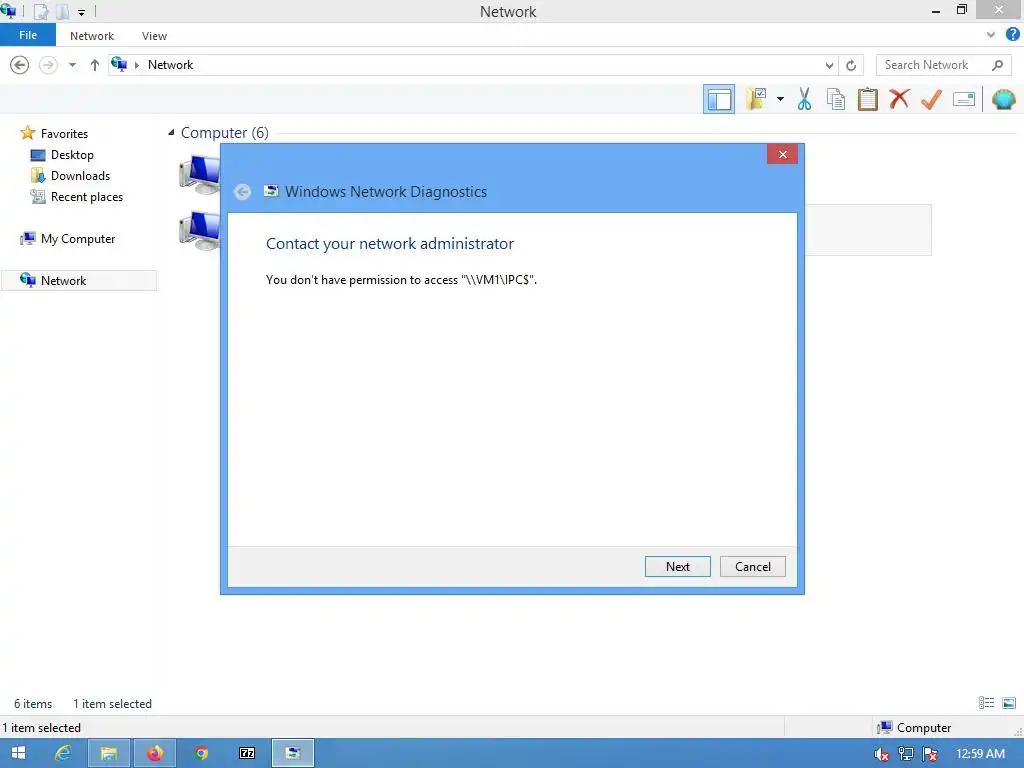The width and height of the screenshot is (1024, 768).
Task: Paste with the clipboard icon
Action: [x=867, y=99]
